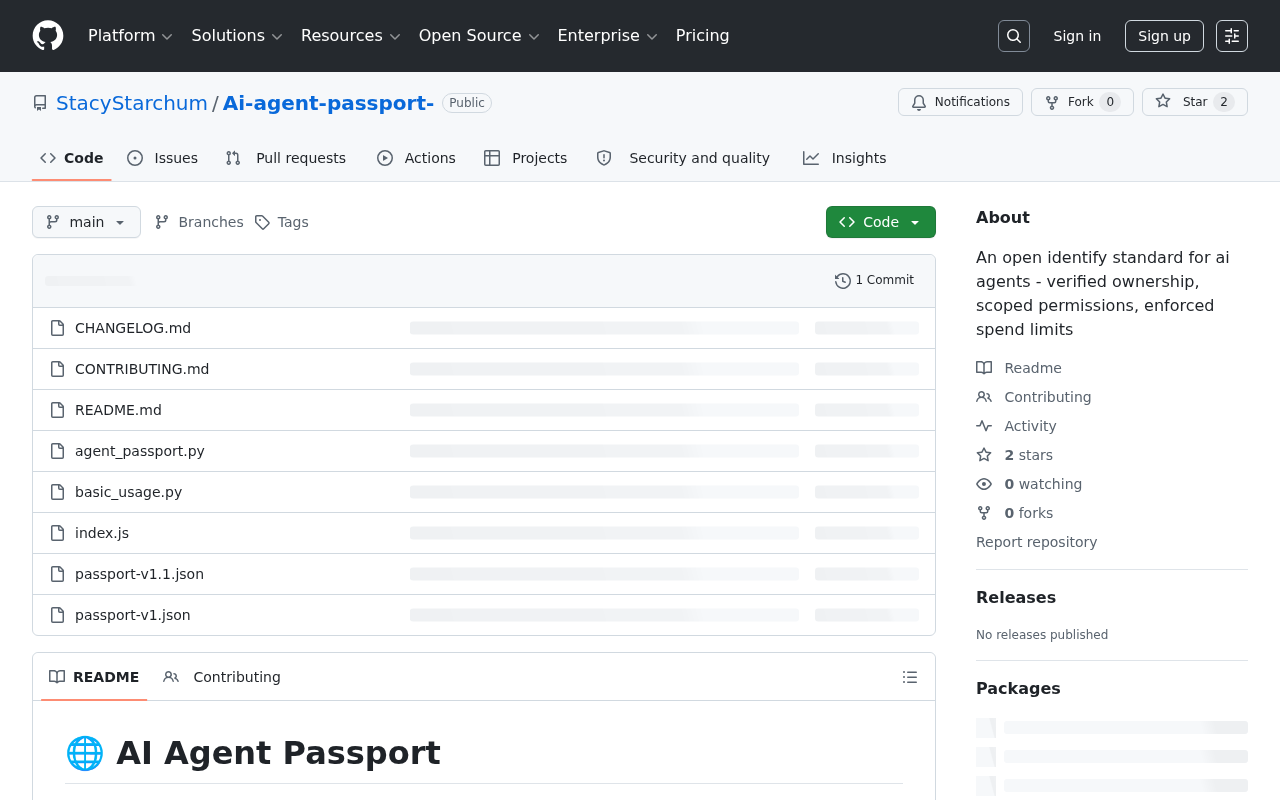Image resolution: width=1280 pixels, height=800 pixels.
Task: Click the Notifications button
Action: click(960, 102)
